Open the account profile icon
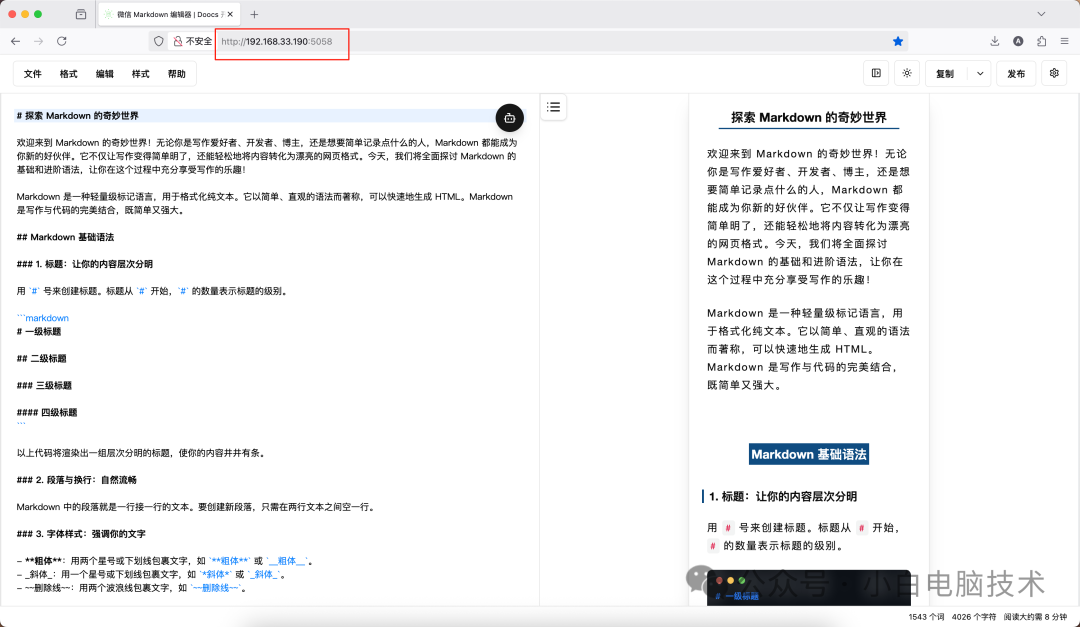1080x627 pixels. pos(1018,41)
